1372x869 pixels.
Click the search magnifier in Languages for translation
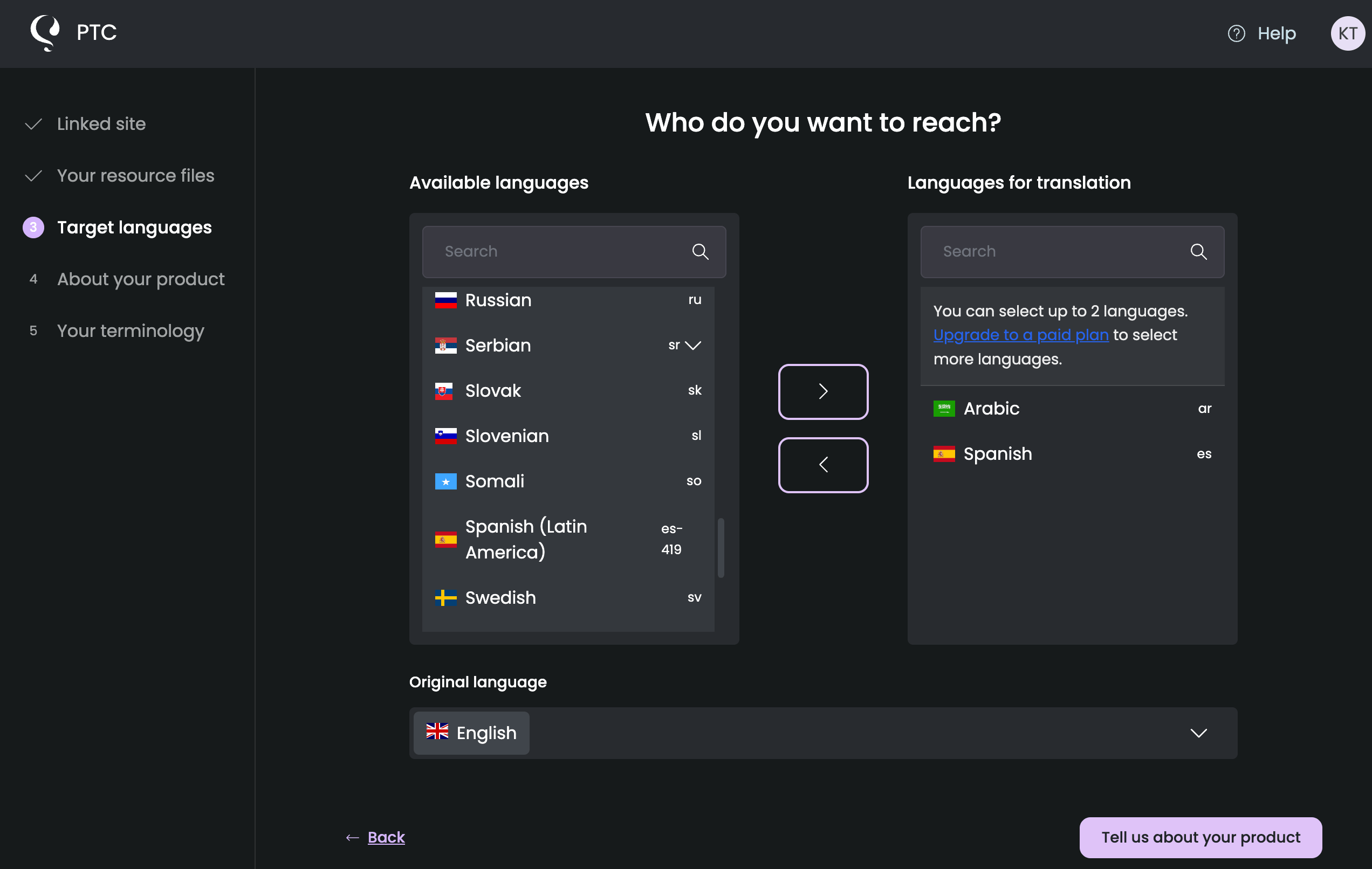click(x=1198, y=252)
